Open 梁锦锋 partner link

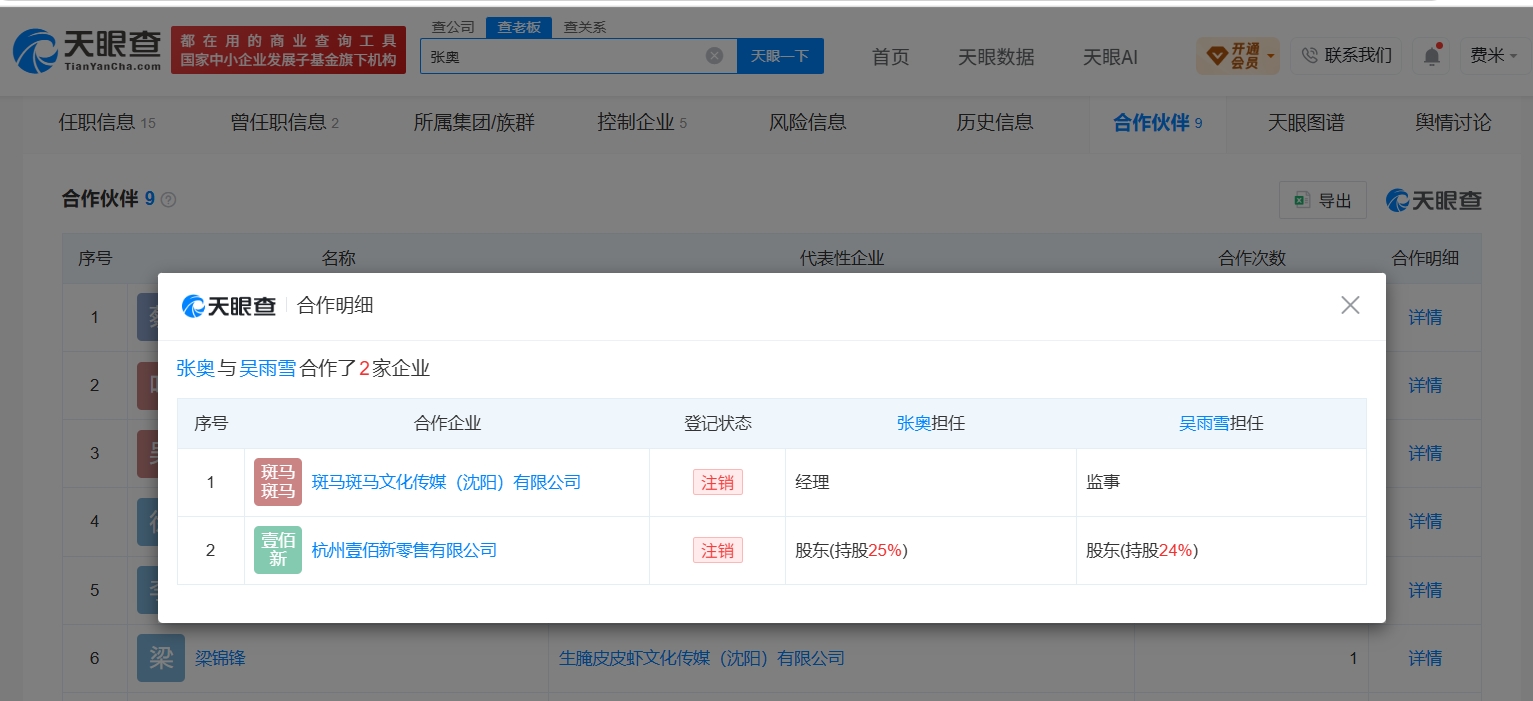[220, 658]
